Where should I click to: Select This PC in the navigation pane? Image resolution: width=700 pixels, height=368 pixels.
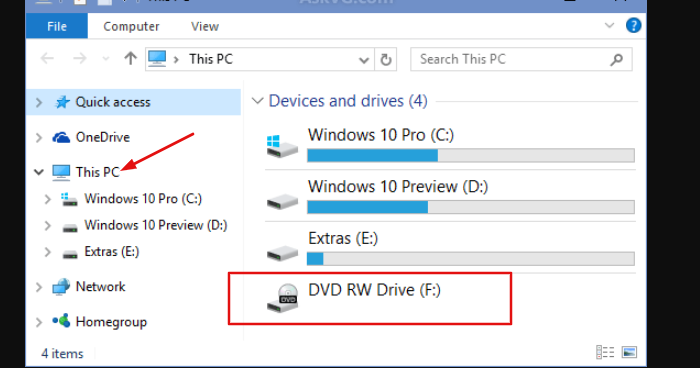98,172
